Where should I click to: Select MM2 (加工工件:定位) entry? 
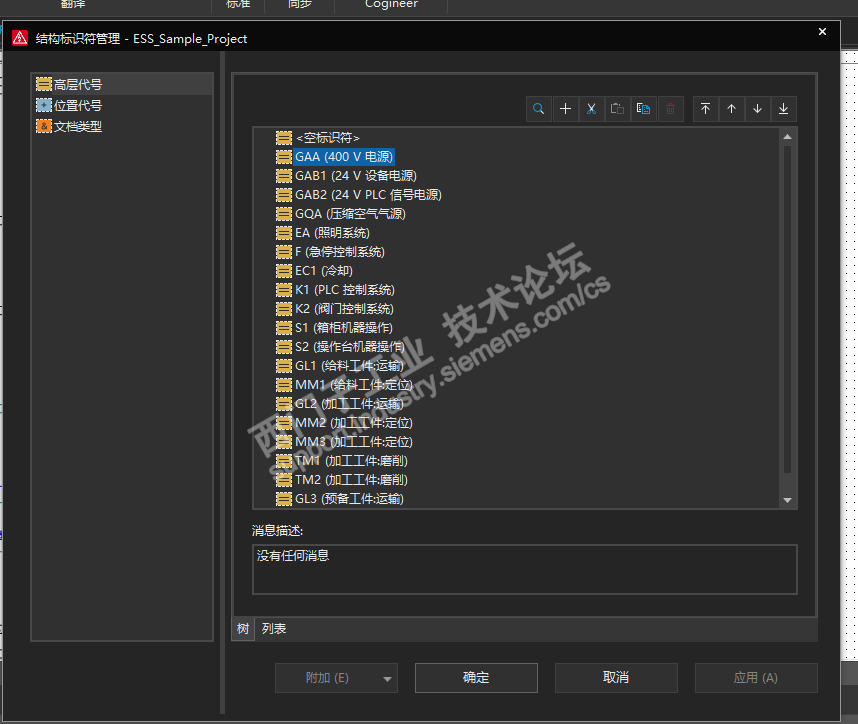pos(353,423)
